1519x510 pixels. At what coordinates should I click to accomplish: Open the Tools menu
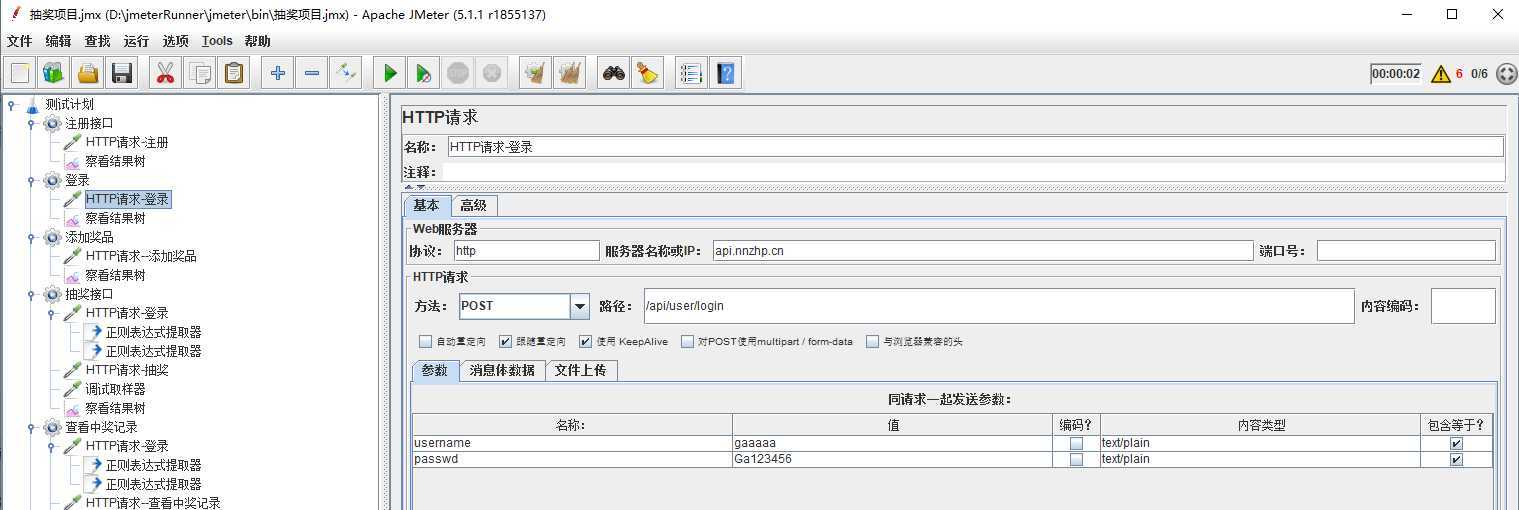217,41
